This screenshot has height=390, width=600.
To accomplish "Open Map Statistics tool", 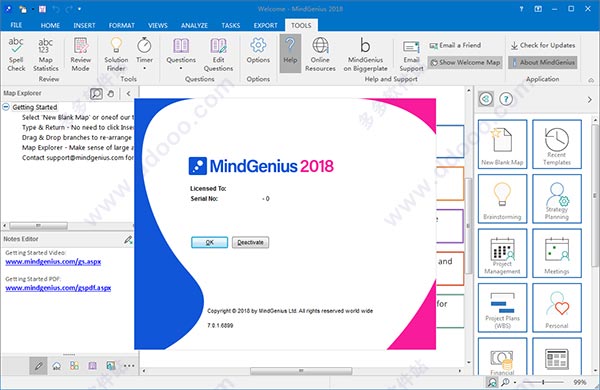I will (x=46, y=54).
